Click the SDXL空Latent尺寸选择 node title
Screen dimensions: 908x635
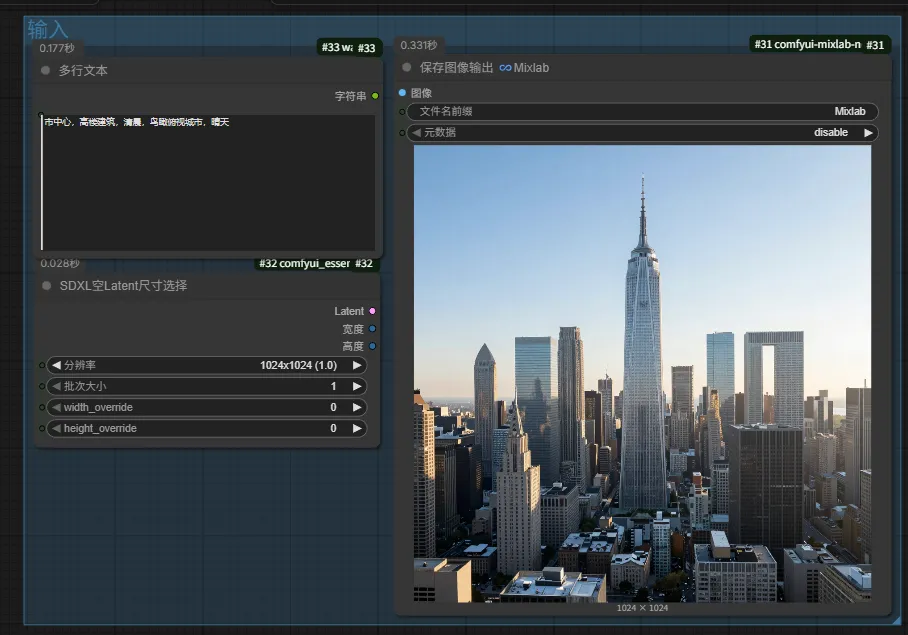[123, 285]
